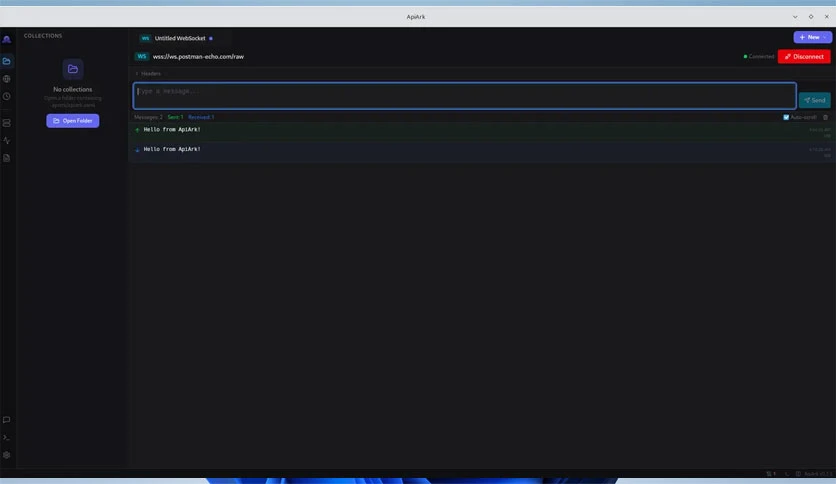Toggle the layout panel icon in status bar
The width and height of the screenshot is (836, 484).
(x=798, y=474)
